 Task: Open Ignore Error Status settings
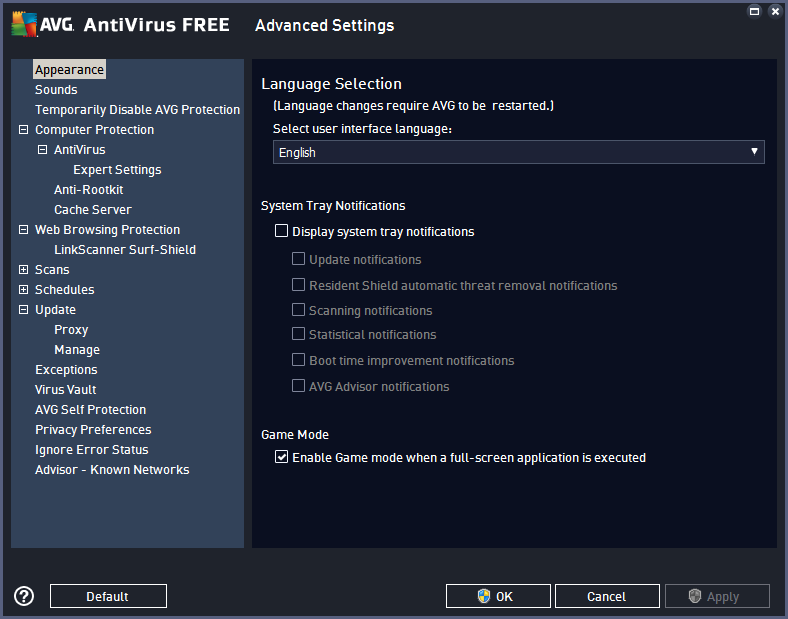click(x=91, y=450)
